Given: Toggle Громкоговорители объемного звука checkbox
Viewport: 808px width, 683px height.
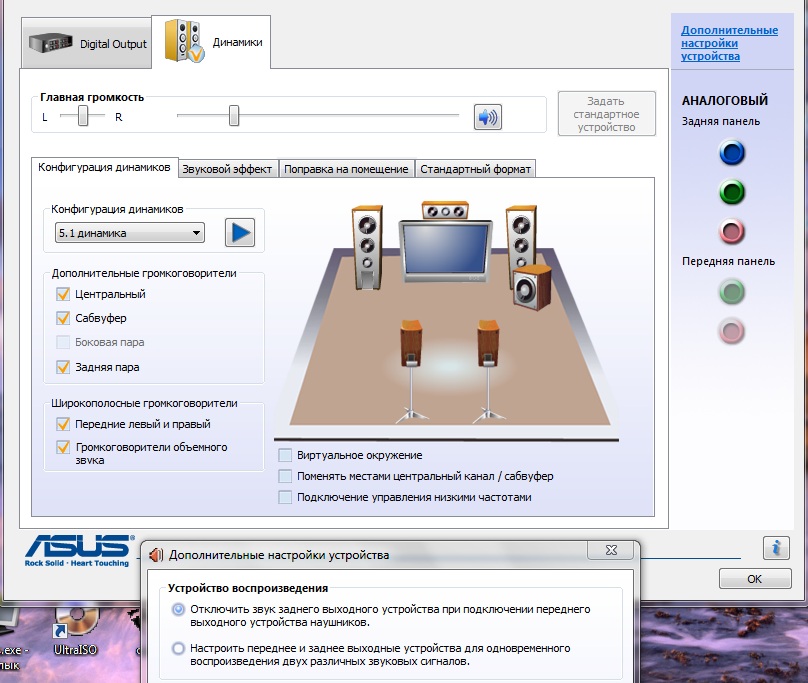Looking at the screenshot, I should coord(63,446).
